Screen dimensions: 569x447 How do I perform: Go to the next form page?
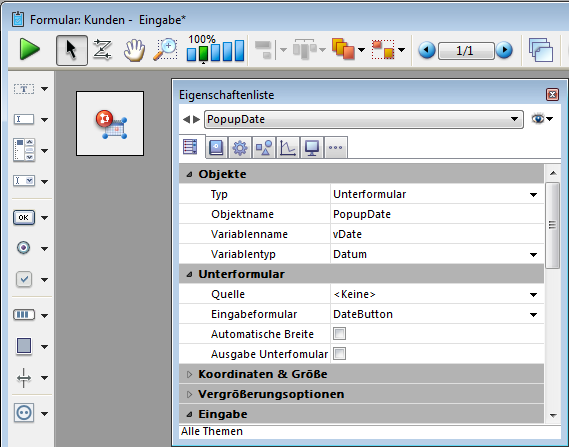[504, 50]
